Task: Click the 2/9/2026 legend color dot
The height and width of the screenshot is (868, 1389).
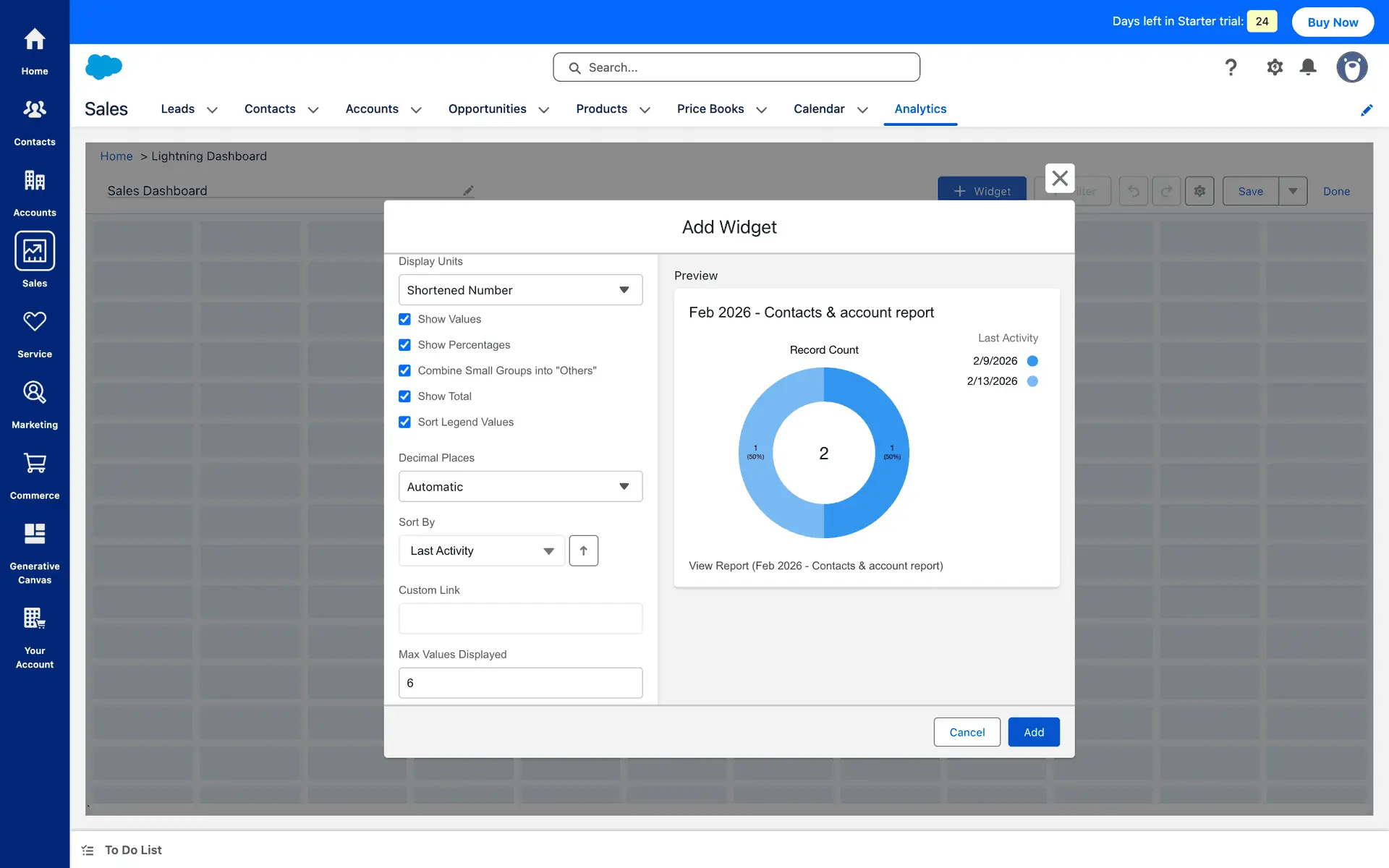Action: (1032, 361)
